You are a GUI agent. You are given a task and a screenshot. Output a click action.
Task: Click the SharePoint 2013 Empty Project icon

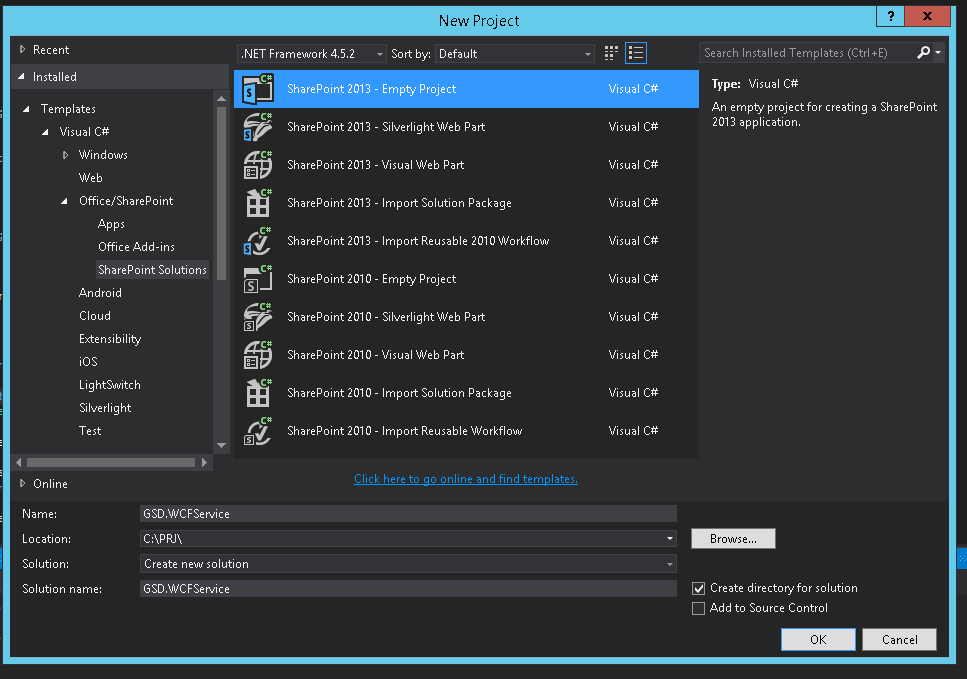click(x=258, y=89)
